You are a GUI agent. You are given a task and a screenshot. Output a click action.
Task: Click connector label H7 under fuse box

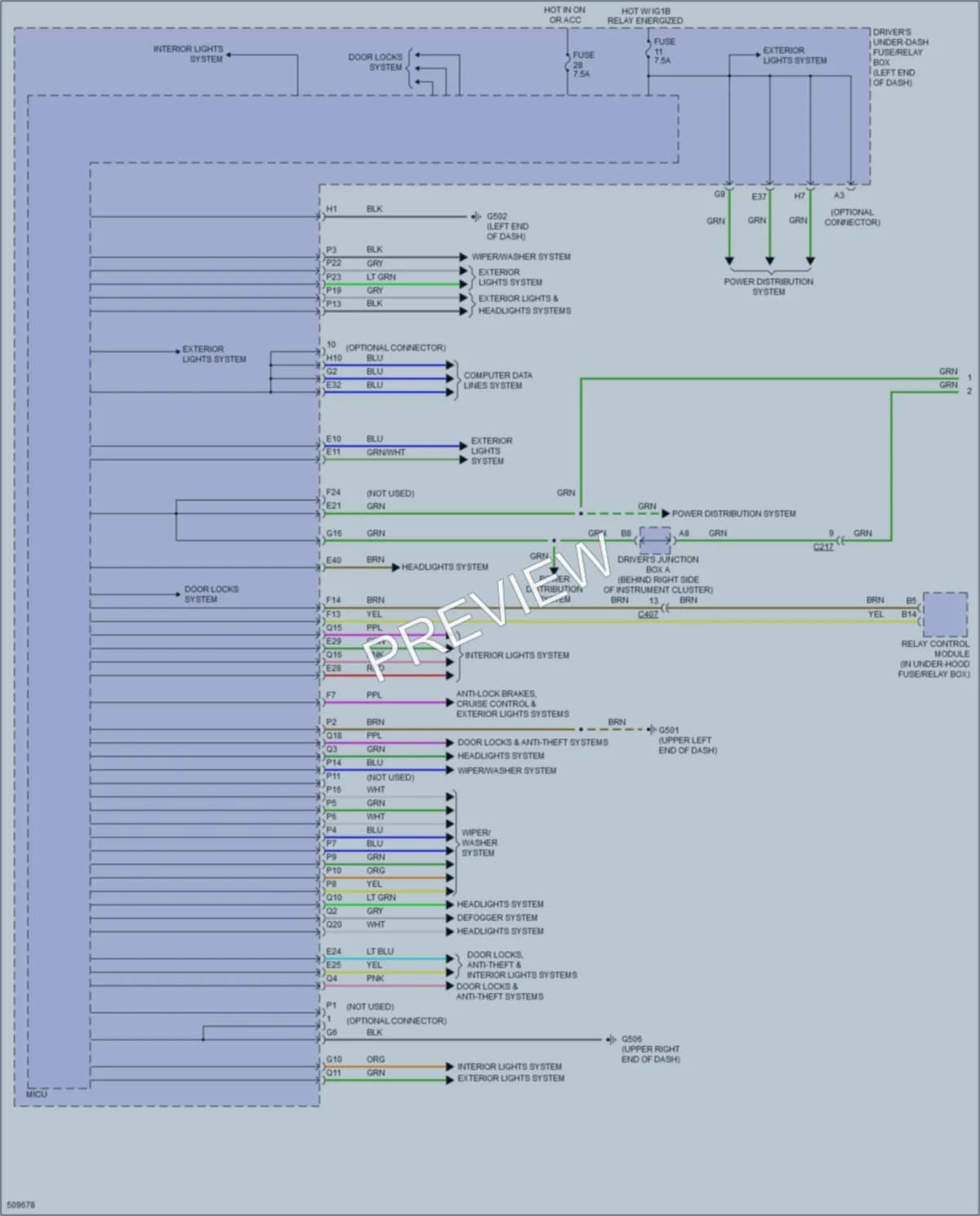click(800, 196)
